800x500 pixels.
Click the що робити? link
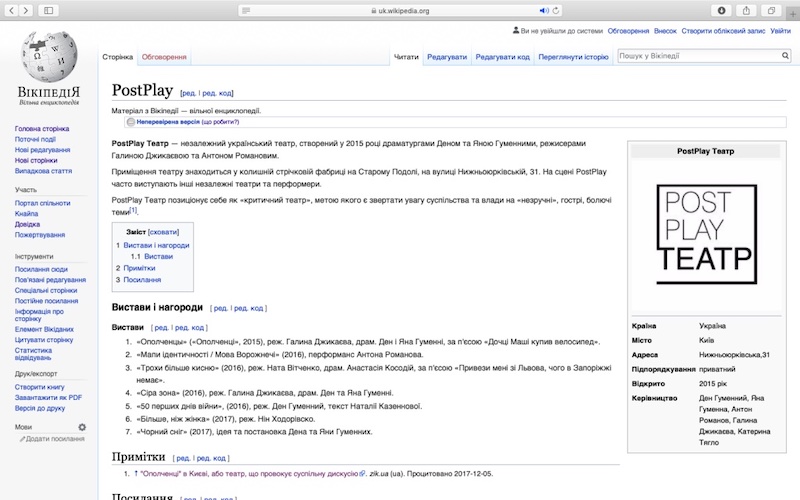pos(221,122)
